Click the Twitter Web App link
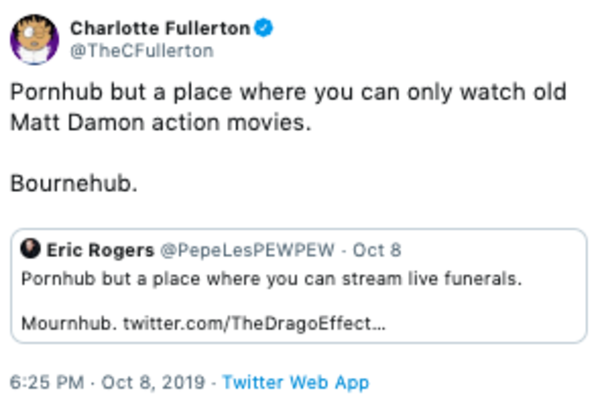The width and height of the screenshot is (600, 403). (295, 382)
